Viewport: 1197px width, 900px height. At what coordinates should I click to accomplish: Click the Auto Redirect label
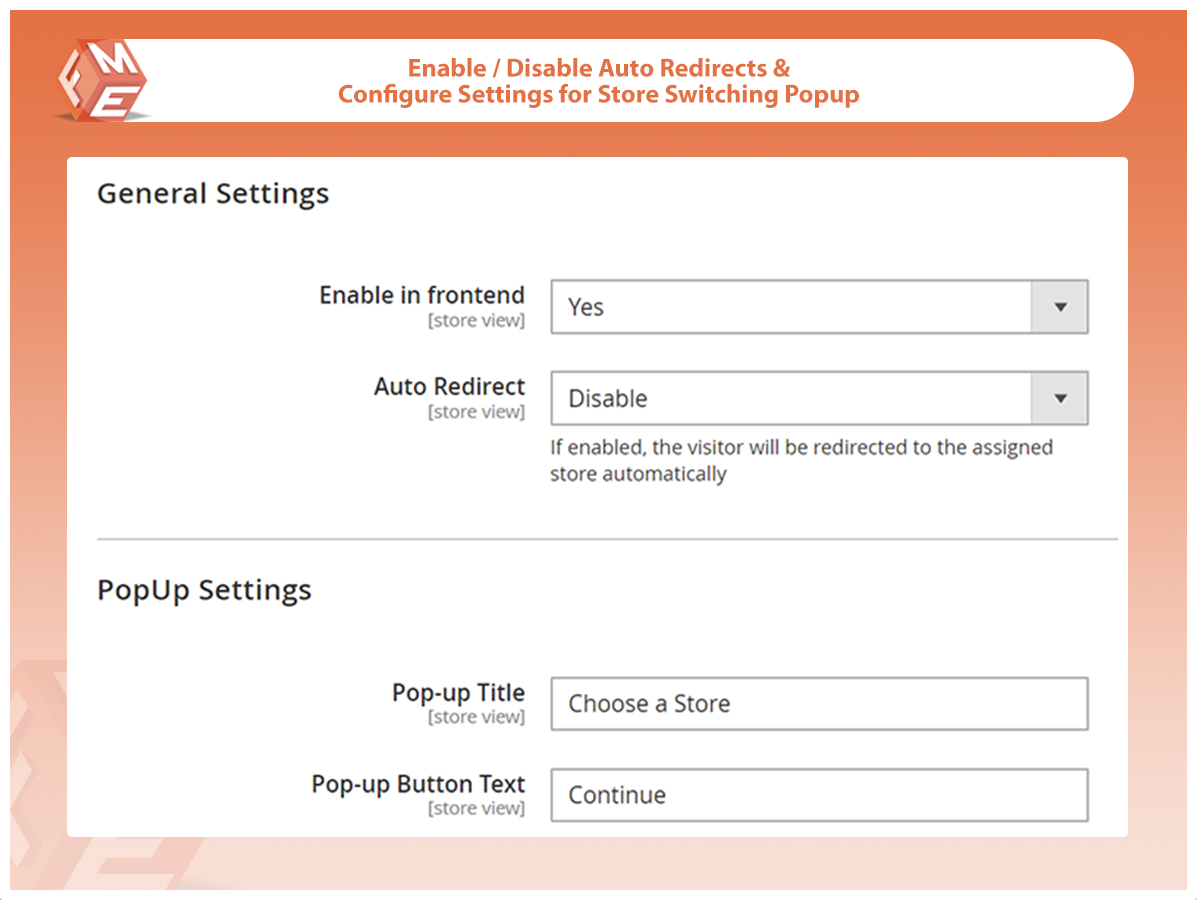(x=449, y=386)
